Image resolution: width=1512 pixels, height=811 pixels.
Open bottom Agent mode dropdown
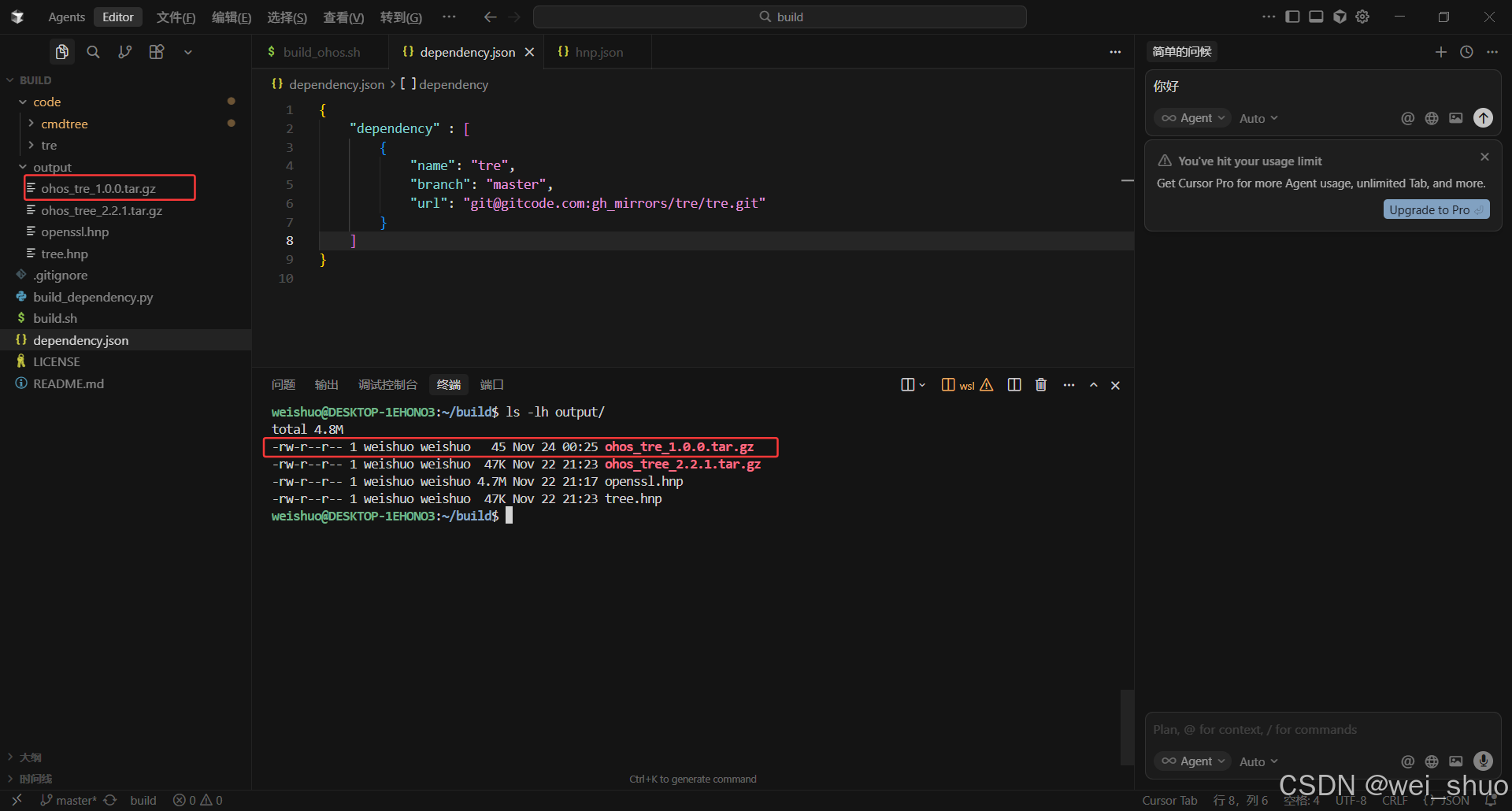1192,761
